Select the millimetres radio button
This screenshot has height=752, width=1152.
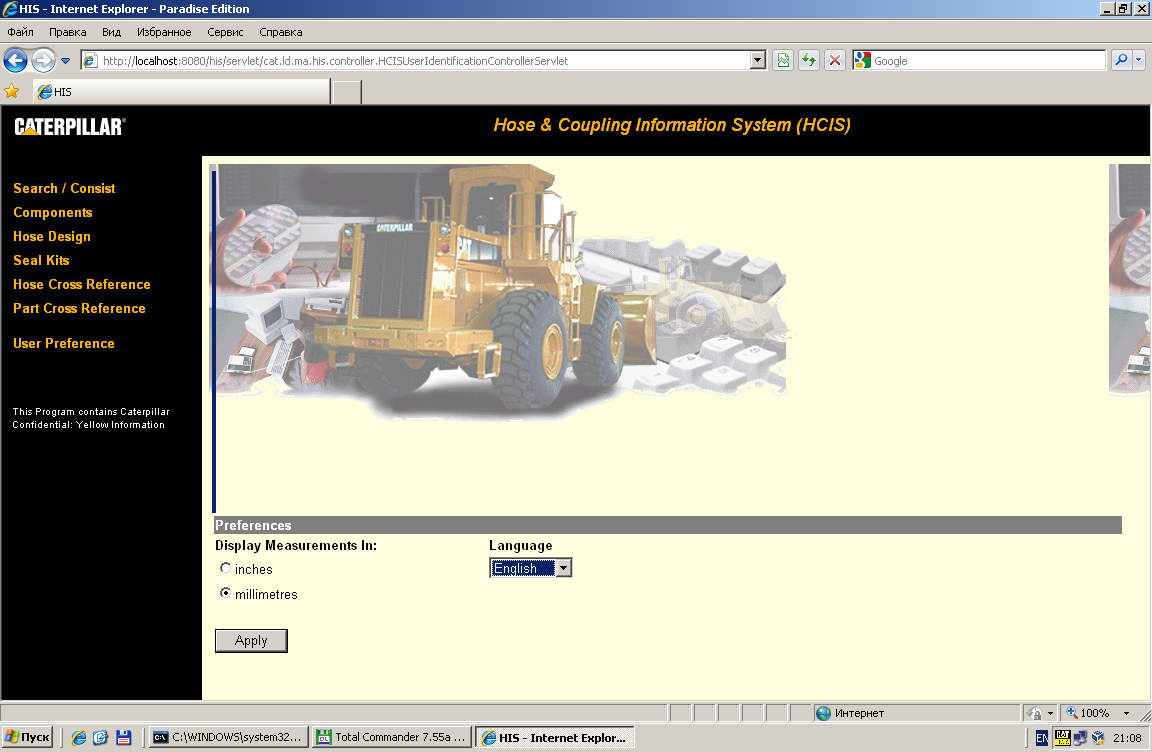point(226,593)
